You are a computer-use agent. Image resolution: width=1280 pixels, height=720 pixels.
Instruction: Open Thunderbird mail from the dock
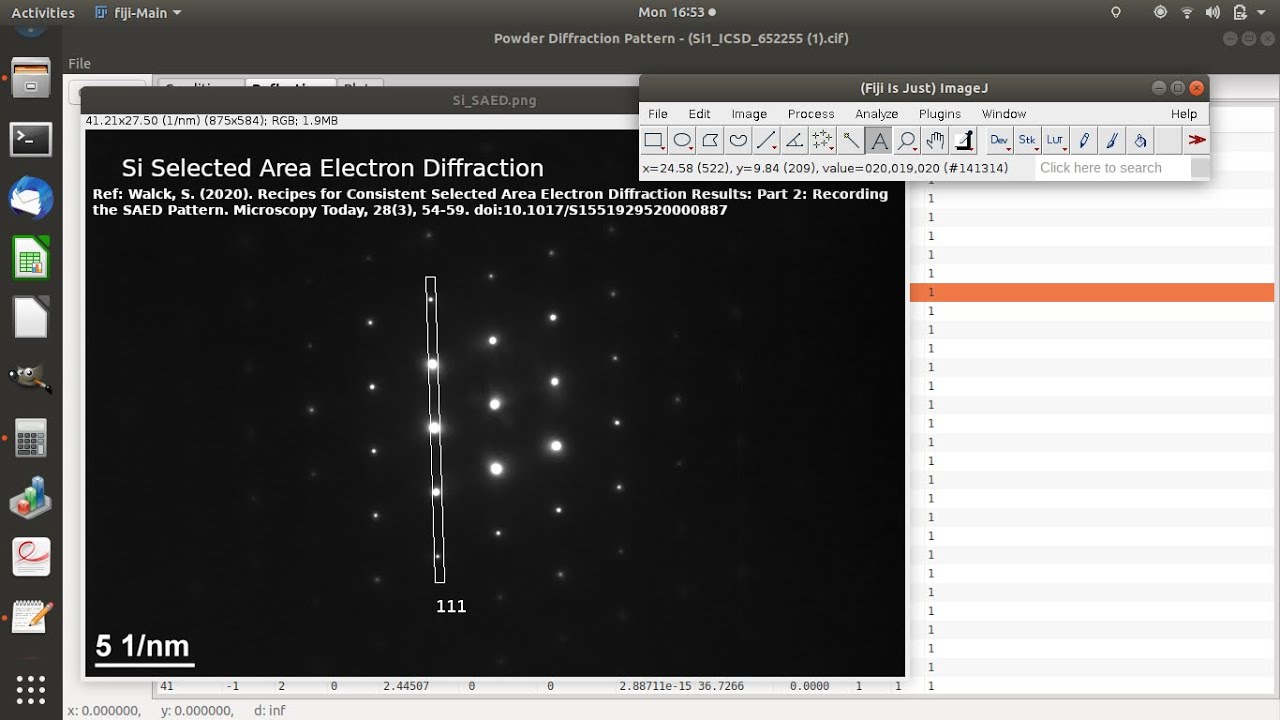[x=31, y=198]
